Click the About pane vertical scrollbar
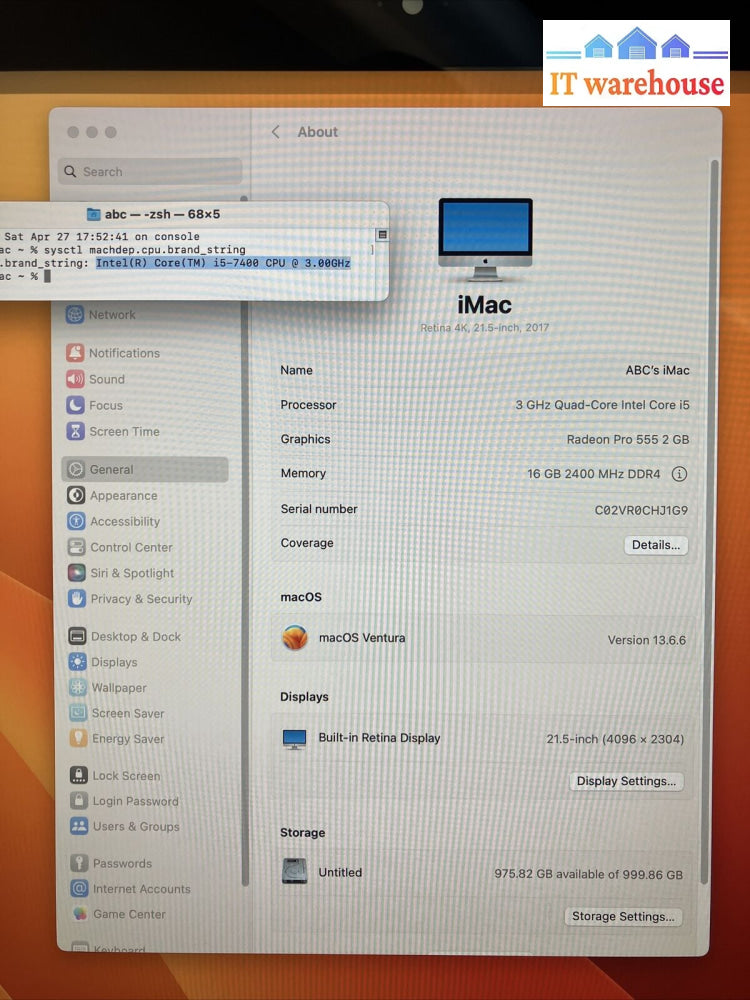Screen dimensions: 750x1000 (714, 400)
